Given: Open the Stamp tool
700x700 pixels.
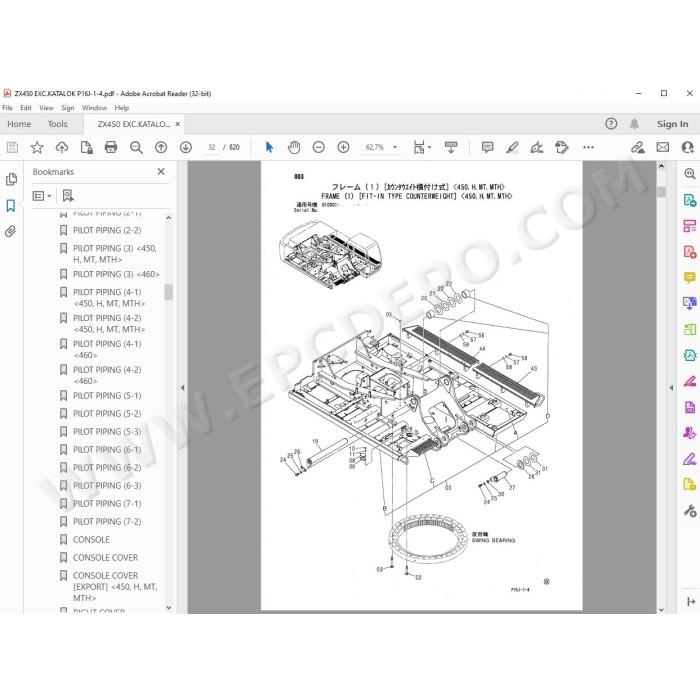Looking at the screenshot, I should coord(562,147).
